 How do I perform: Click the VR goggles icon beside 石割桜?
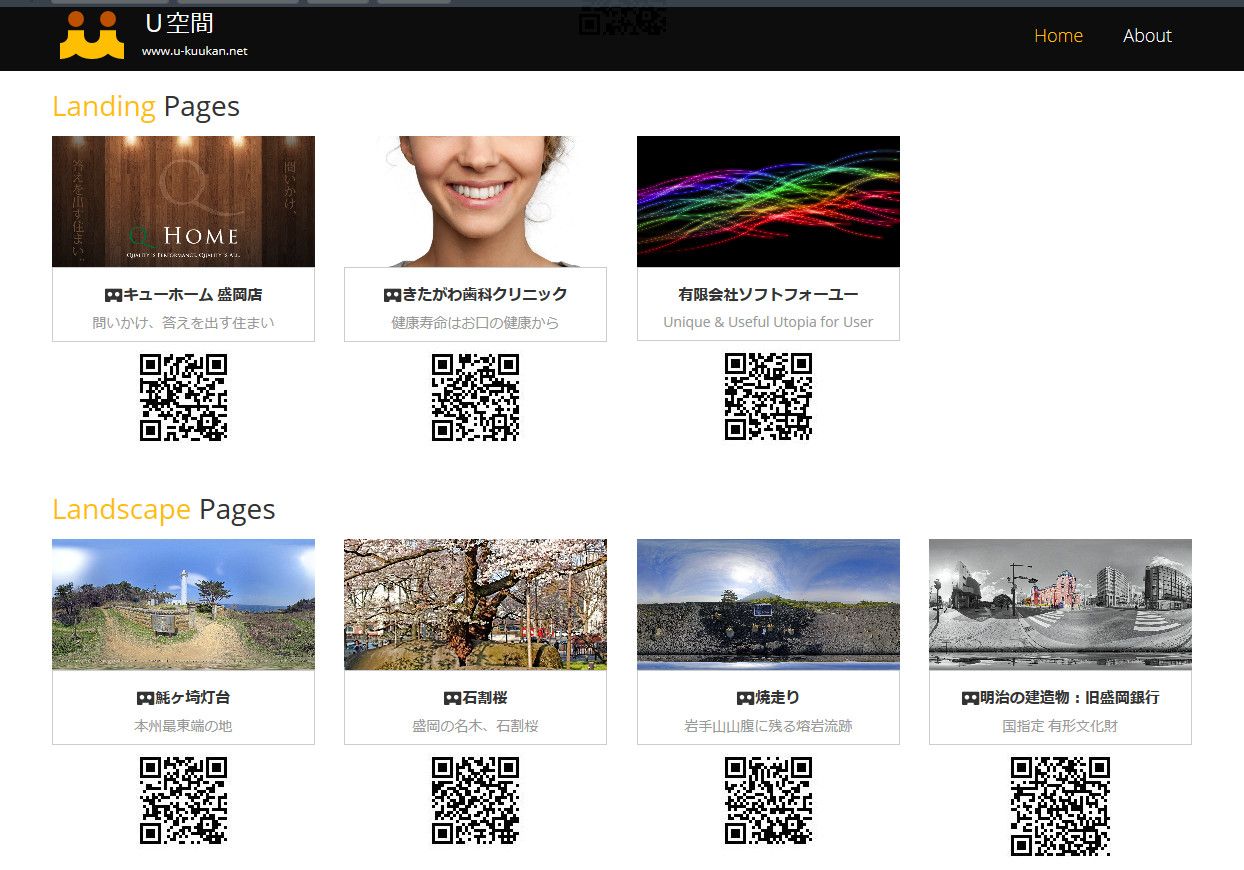(x=452, y=698)
